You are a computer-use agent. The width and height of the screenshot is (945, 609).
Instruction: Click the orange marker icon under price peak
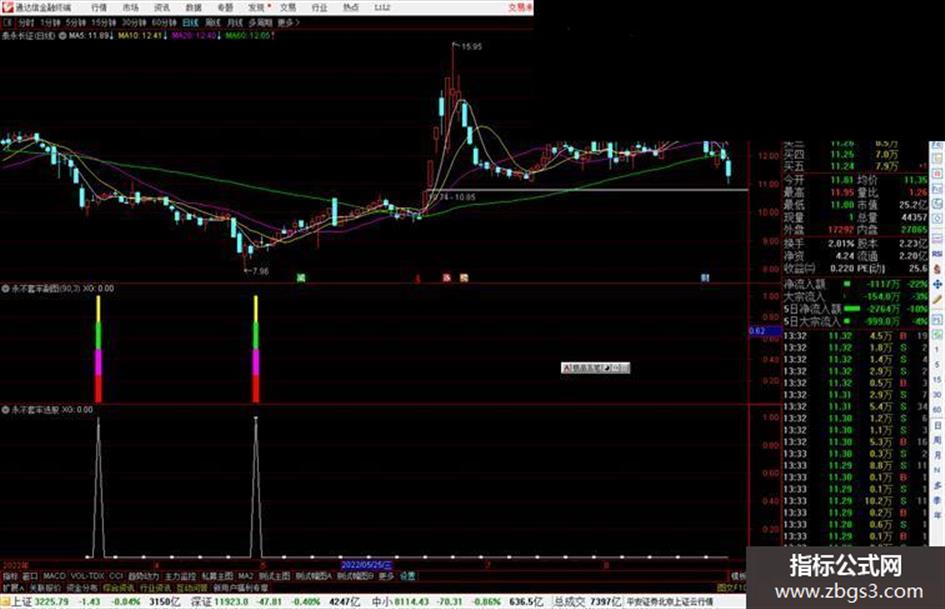point(463,278)
